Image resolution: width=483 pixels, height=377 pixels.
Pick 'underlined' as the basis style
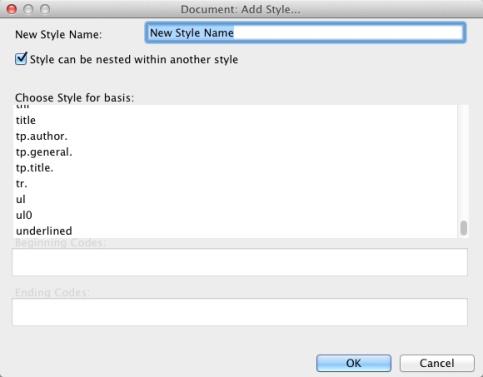coord(235,231)
